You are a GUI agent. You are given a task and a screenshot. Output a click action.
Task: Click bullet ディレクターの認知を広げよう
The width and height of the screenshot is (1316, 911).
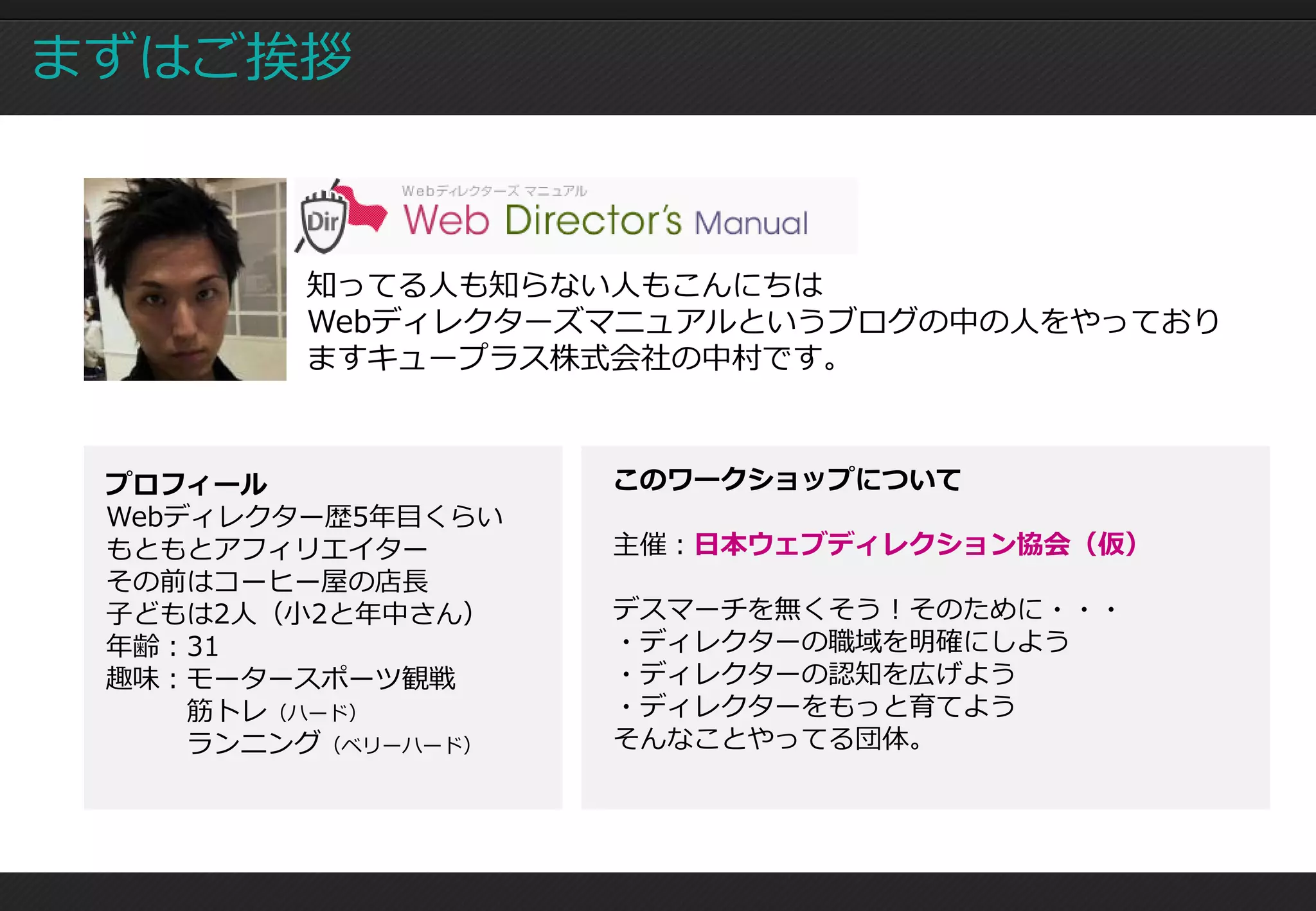(x=815, y=674)
